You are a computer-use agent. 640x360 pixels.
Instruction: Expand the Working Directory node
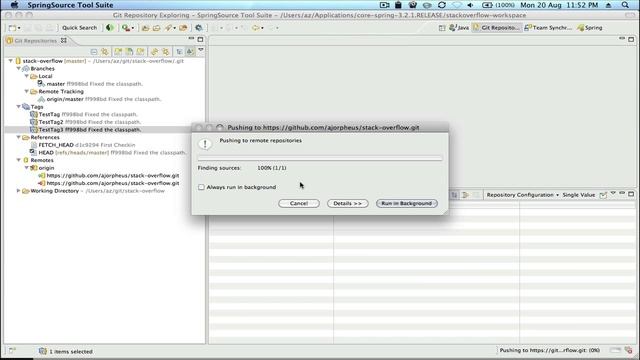pos(18,191)
